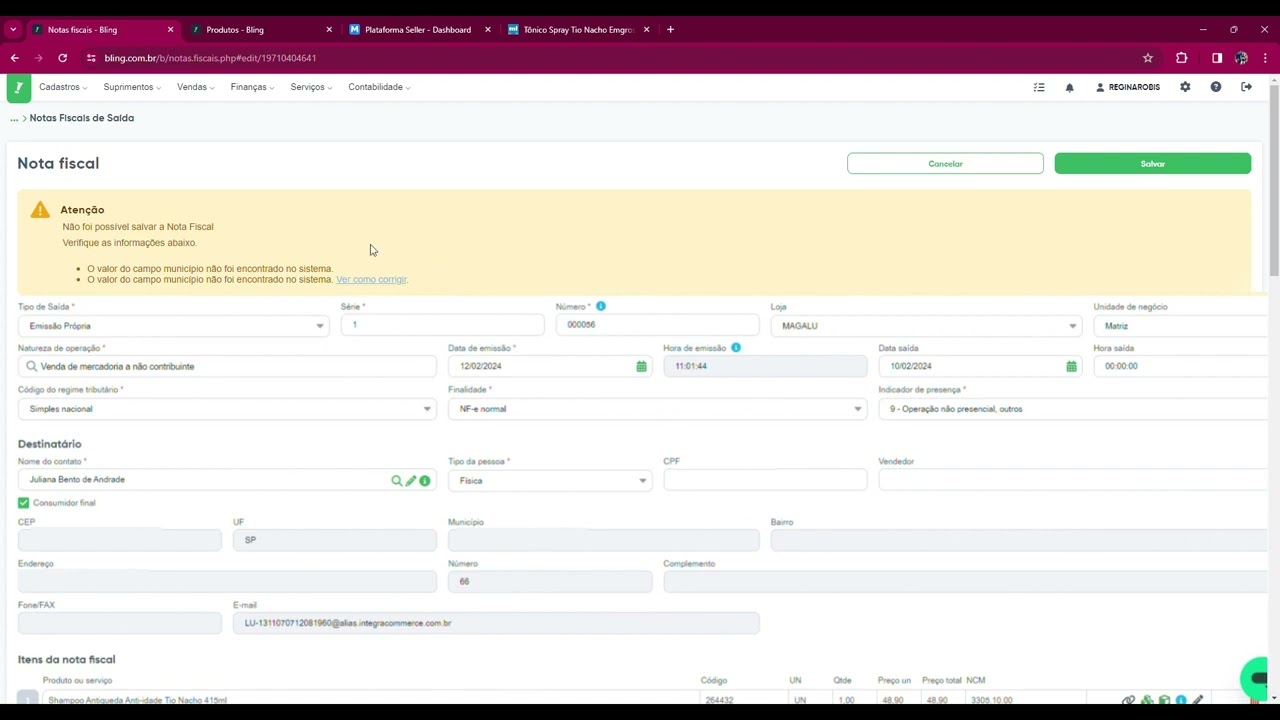Click the Número field showing 000056

pos(657,325)
